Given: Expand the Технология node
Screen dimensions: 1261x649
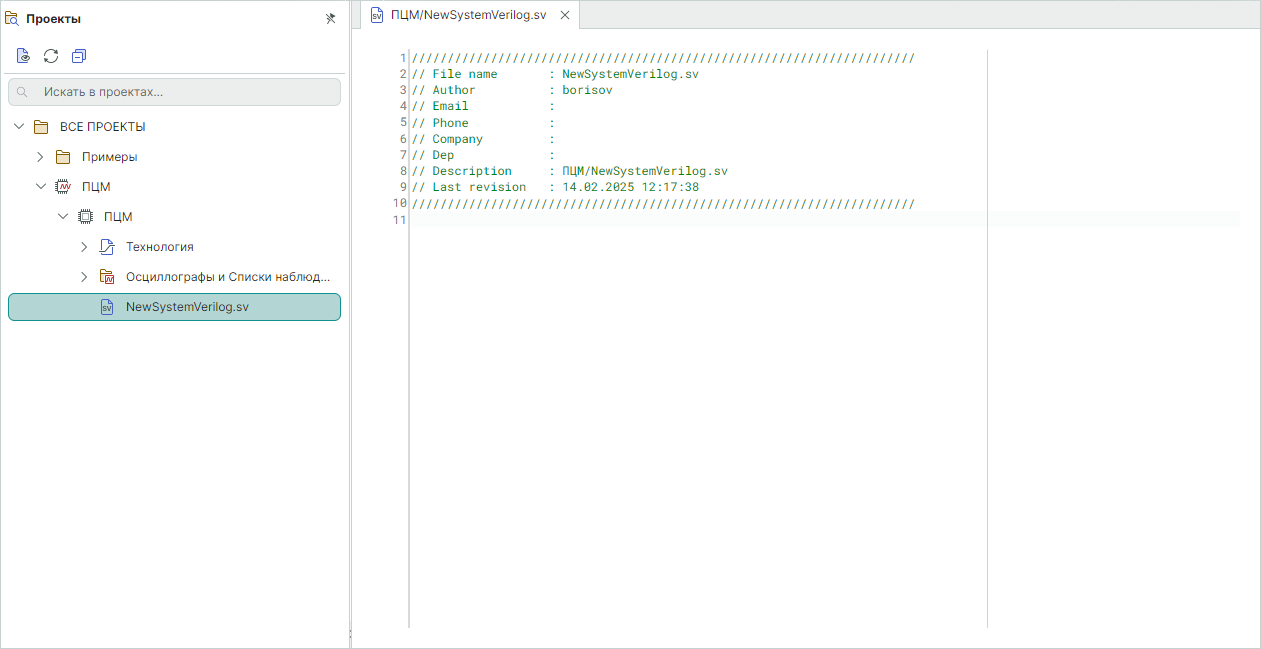Looking at the screenshot, I should [85, 247].
